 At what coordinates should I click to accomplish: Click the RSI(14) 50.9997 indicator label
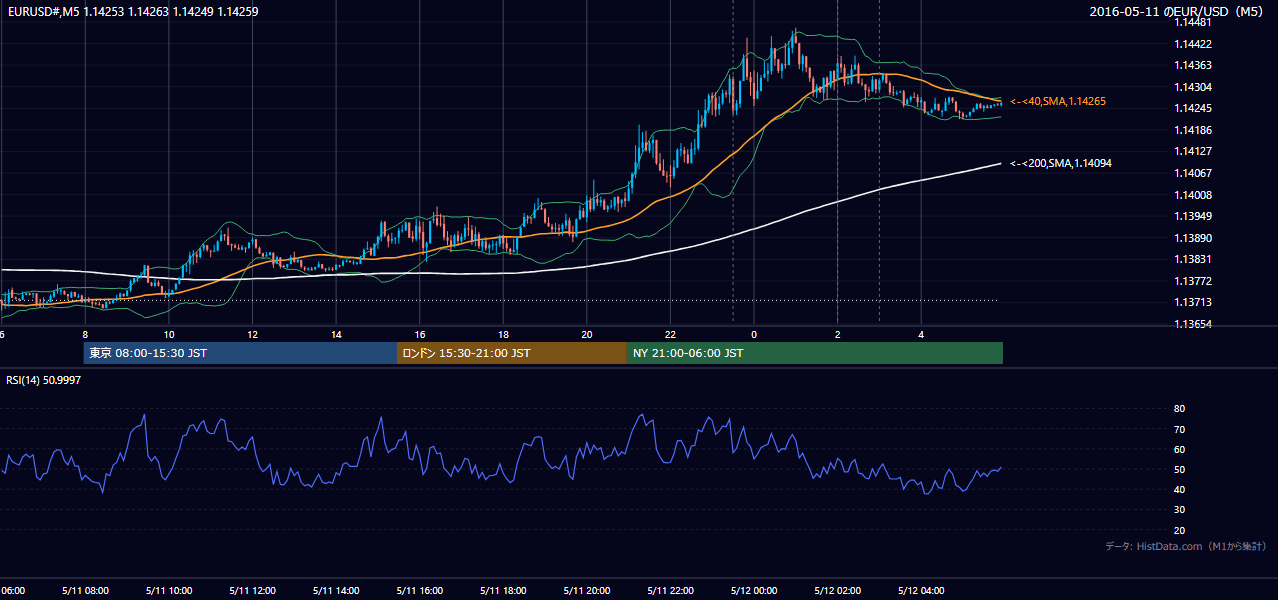(x=44, y=380)
